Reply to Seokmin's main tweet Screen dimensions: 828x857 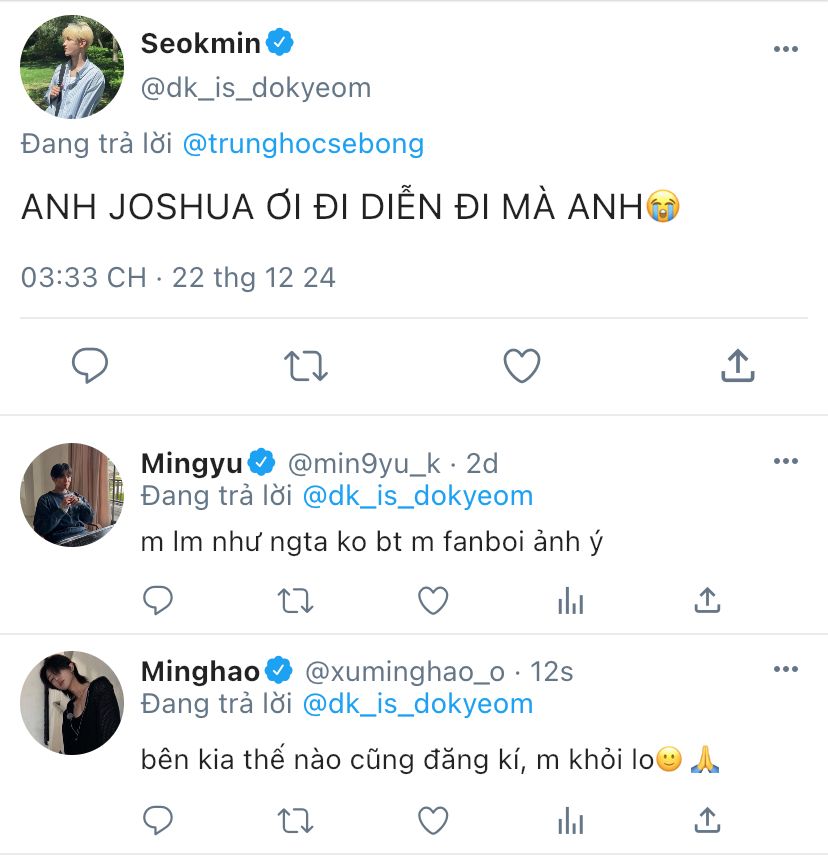pos(90,366)
